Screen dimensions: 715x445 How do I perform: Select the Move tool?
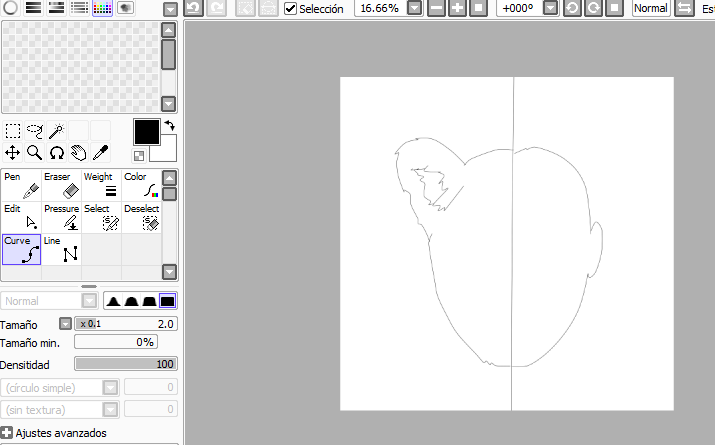(13, 152)
